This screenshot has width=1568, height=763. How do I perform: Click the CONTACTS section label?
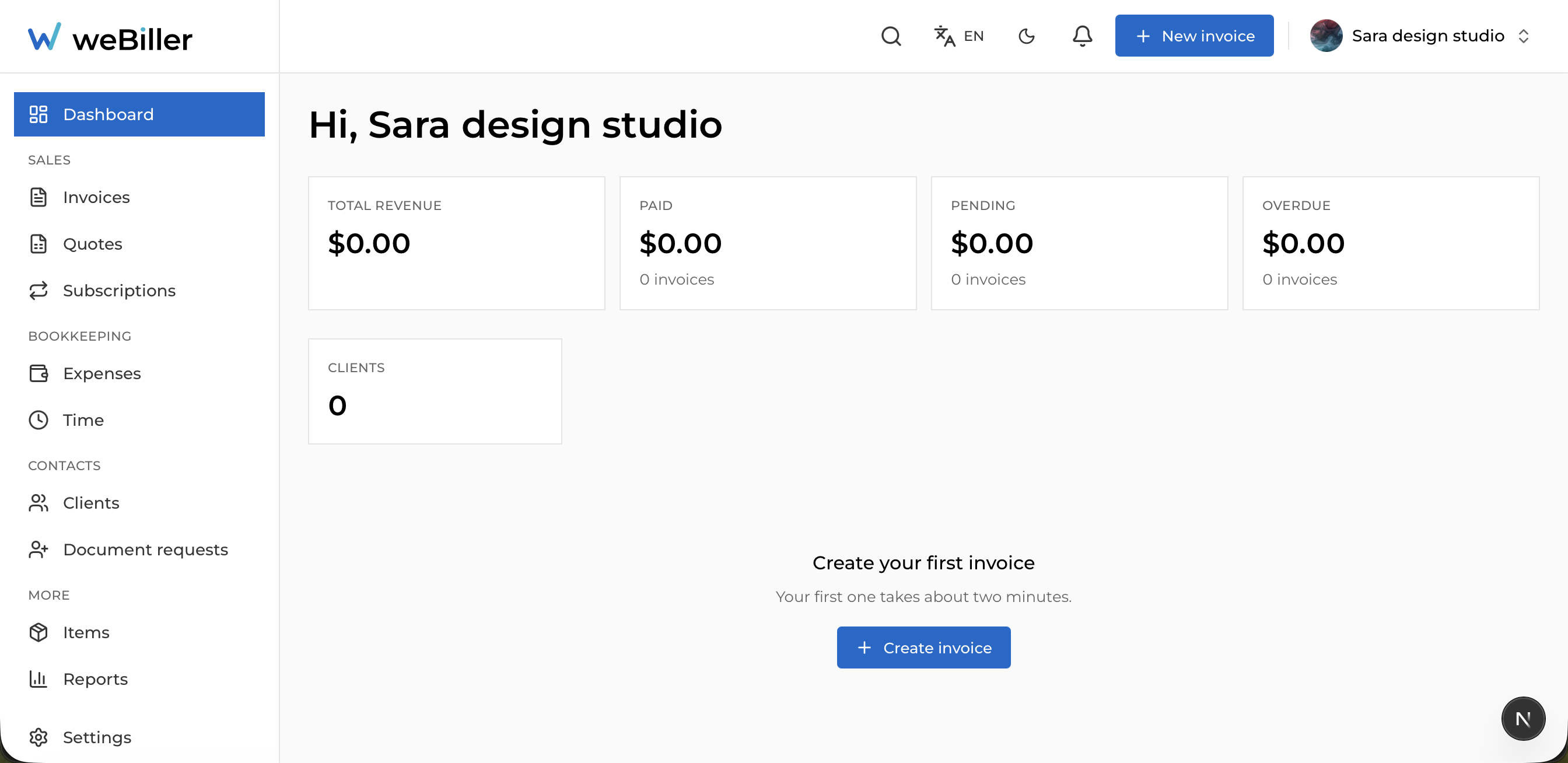point(65,466)
